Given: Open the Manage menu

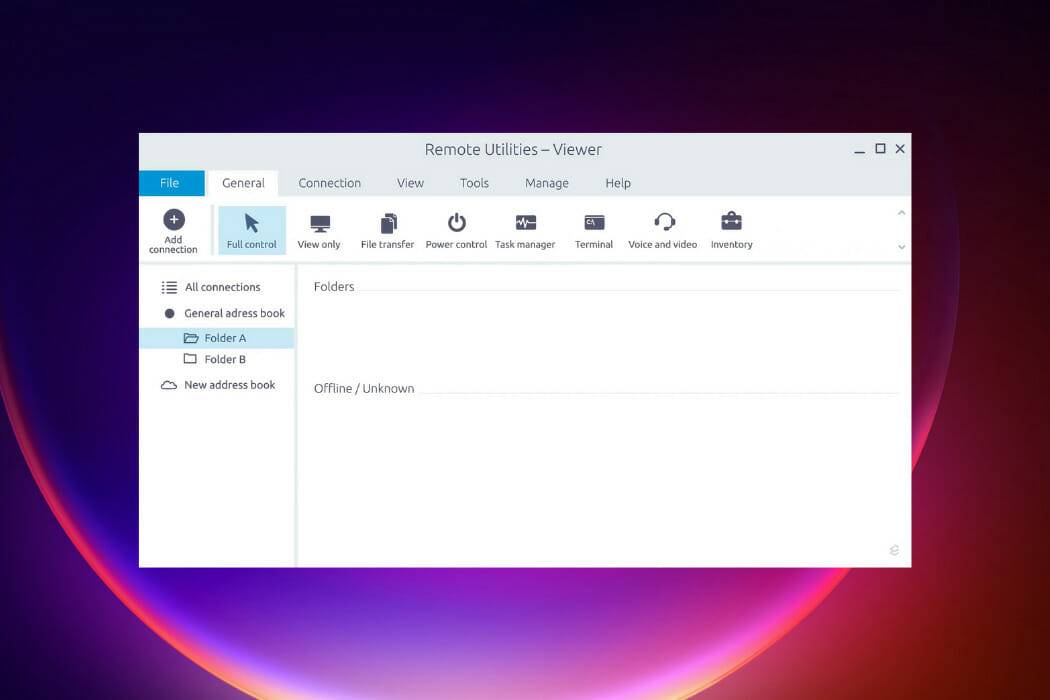Looking at the screenshot, I should (x=547, y=183).
